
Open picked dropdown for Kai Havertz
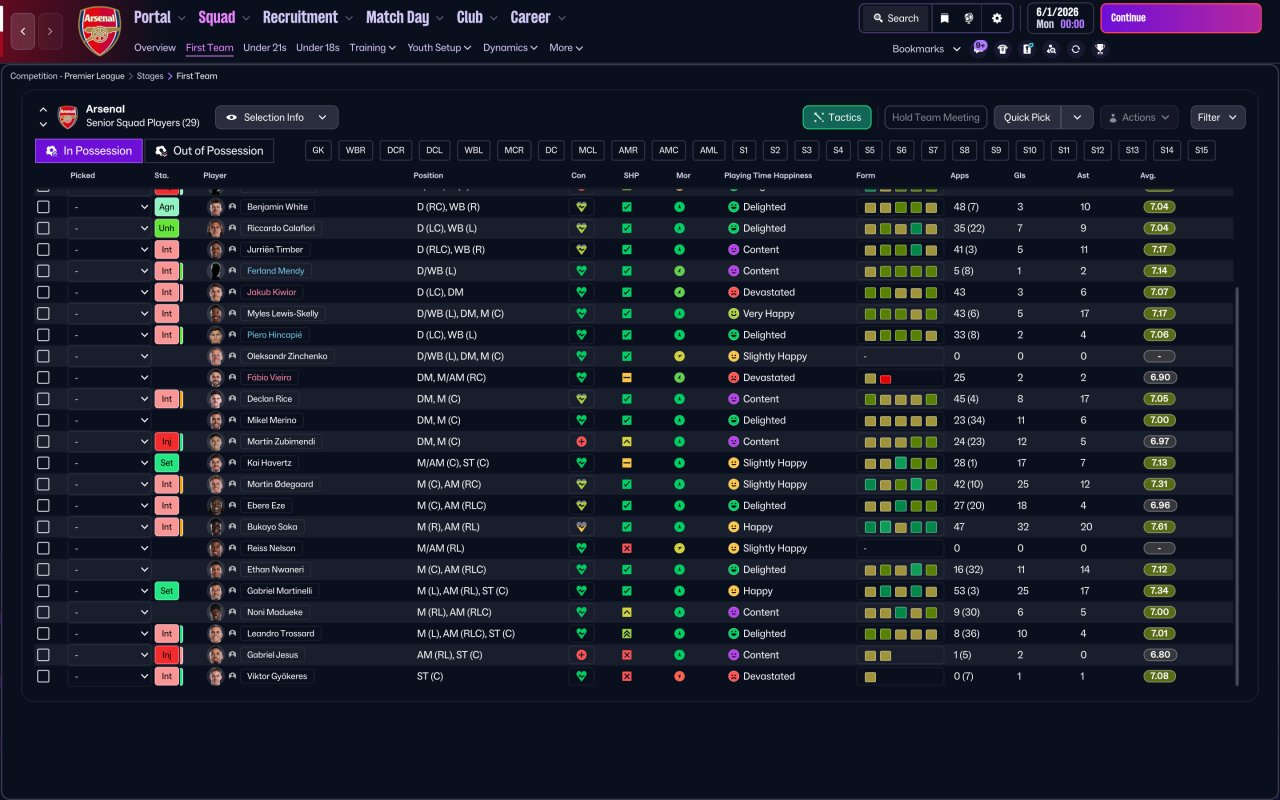click(109, 463)
